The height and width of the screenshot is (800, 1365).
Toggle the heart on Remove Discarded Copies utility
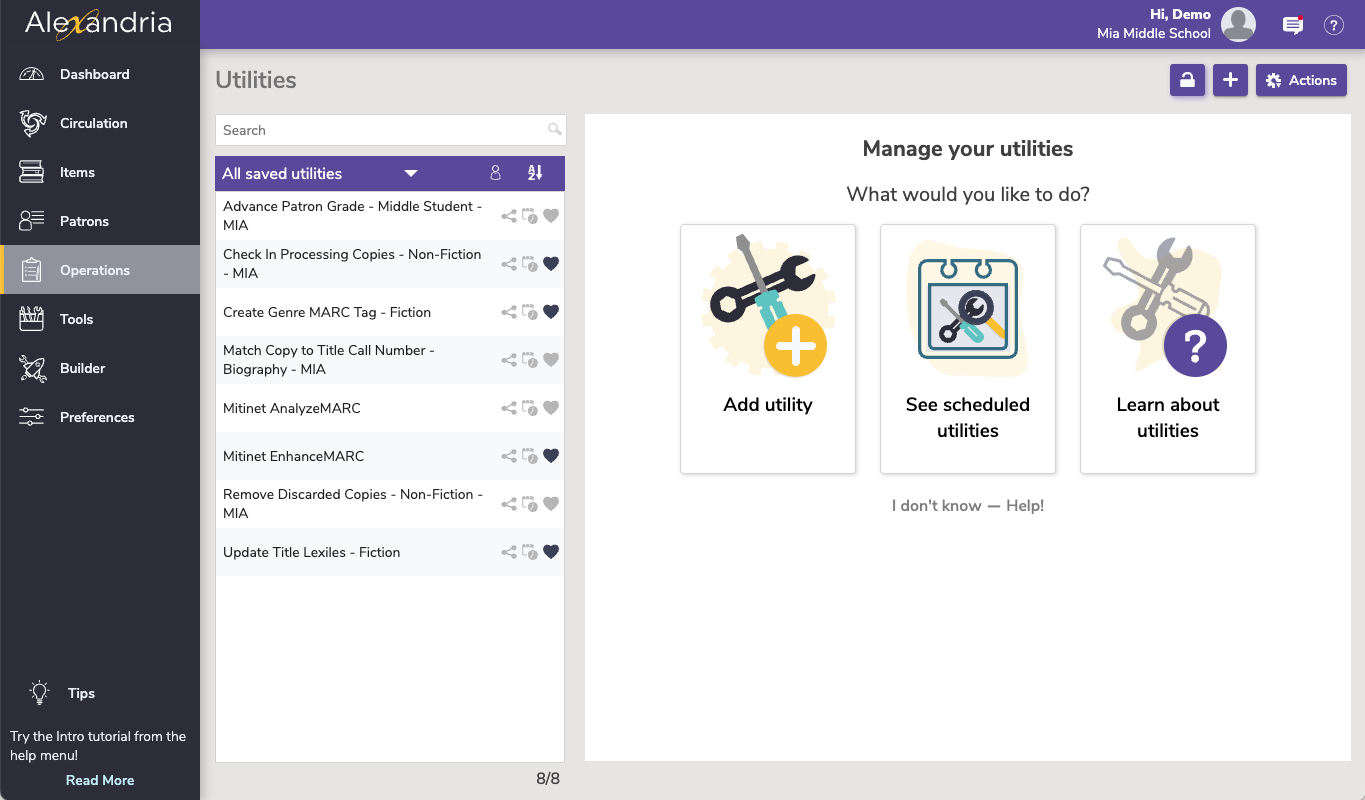[551, 503]
